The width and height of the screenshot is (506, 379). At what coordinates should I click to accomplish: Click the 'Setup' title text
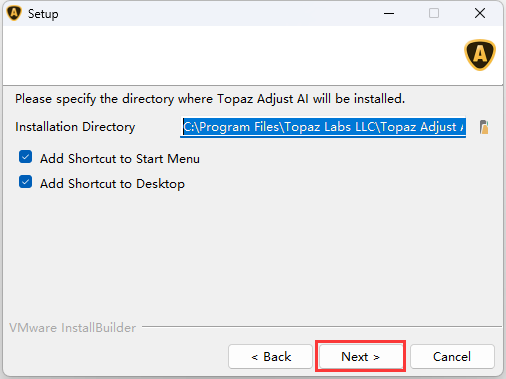pyautogui.click(x=43, y=14)
